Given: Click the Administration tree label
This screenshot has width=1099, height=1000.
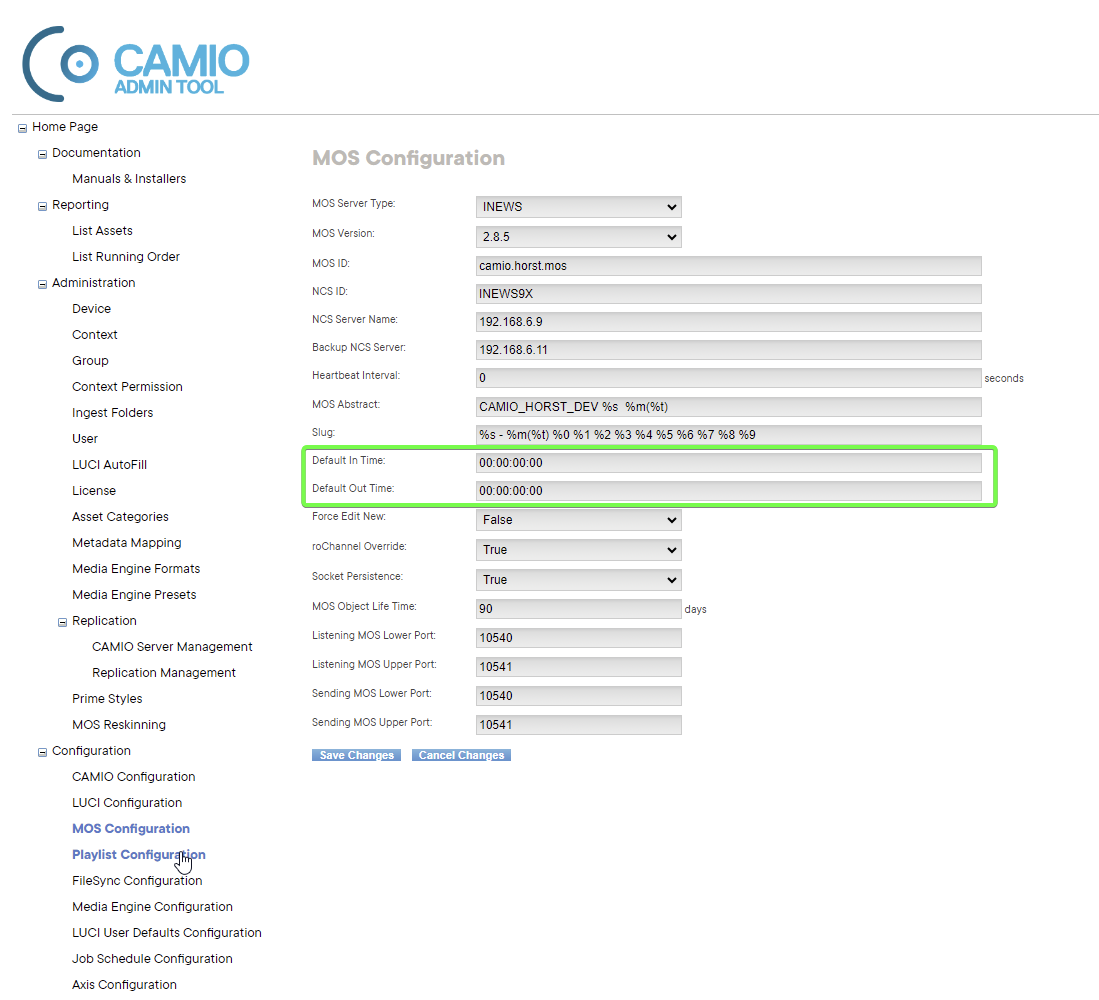Looking at the screenshot, I should (94, 282).
